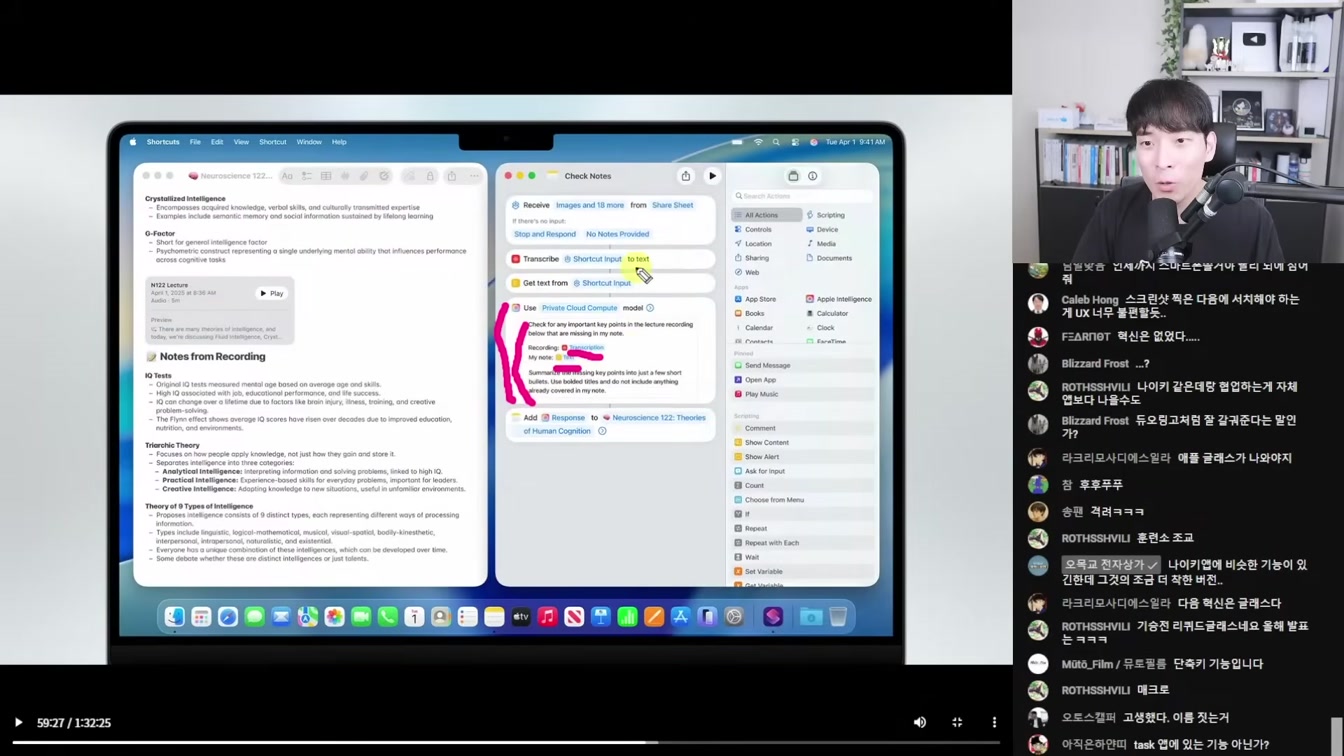Open the Help menu
The image size is (1344, 756).
(339, 142)
